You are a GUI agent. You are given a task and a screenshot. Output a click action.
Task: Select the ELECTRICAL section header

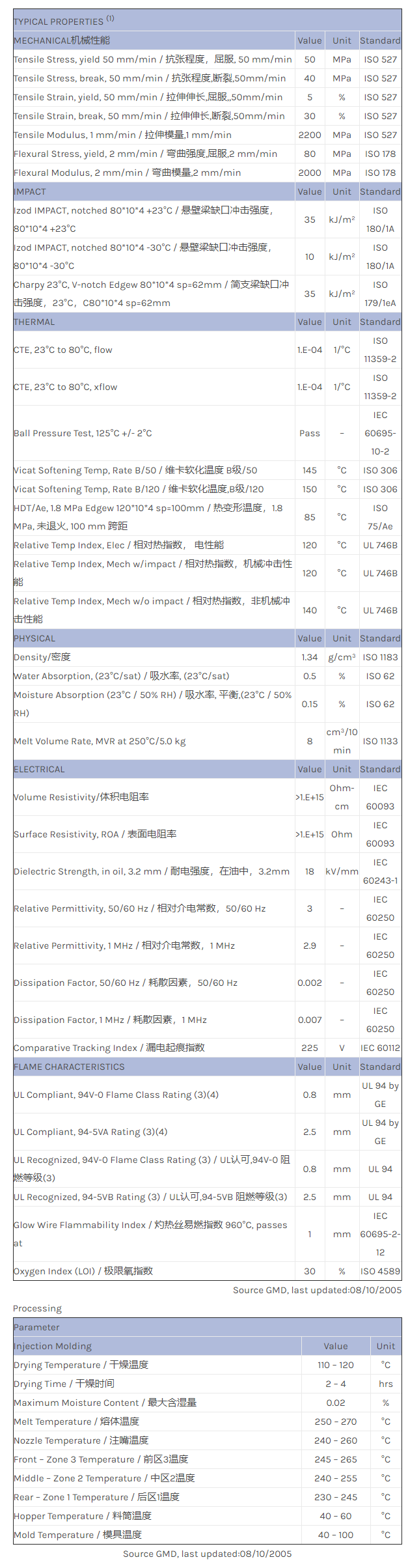39,769
